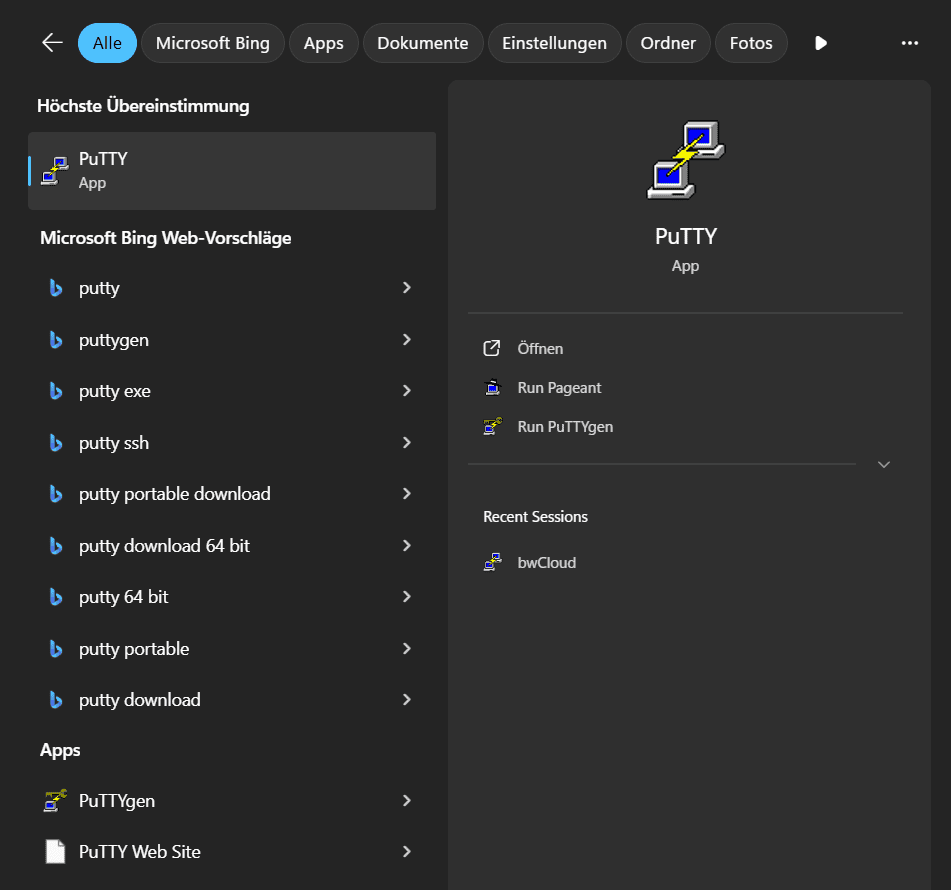Expand 'putty portable download' chevron

pos(407,494)
